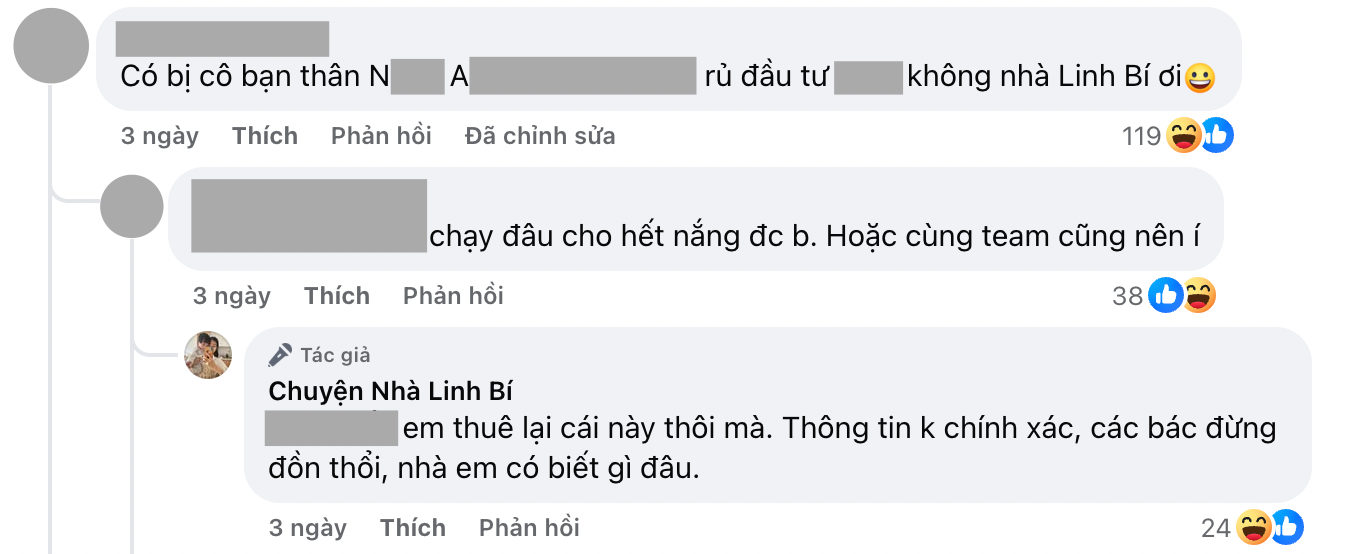Click the haha reaction icon beside 119
This screenshot has width=1348, height=554.
tap(1184, 136)
